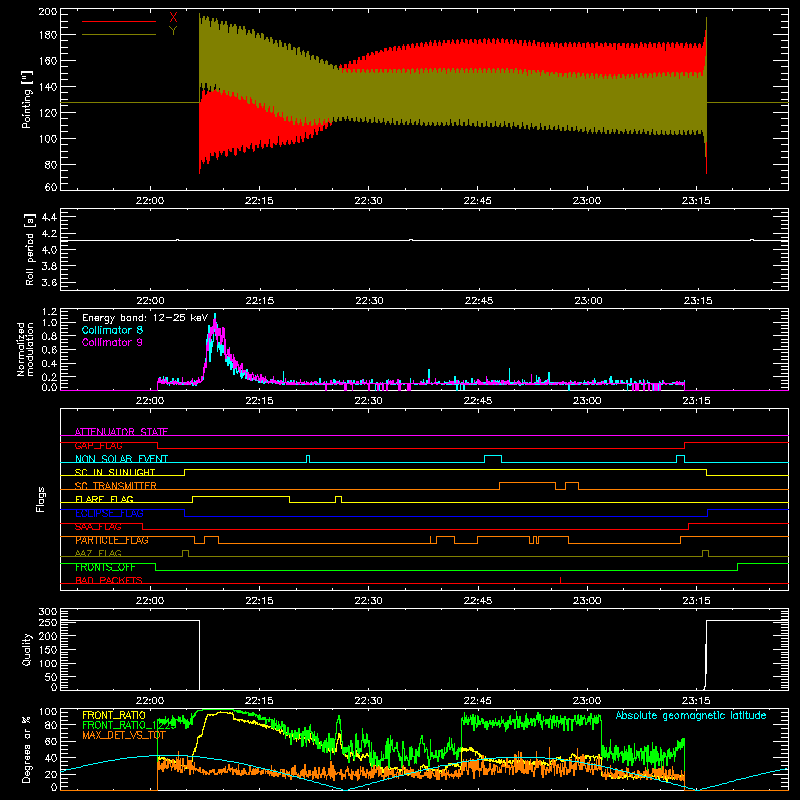
Task: Select the Collimator 9 legend entry
Action: [x=112, y=342]
